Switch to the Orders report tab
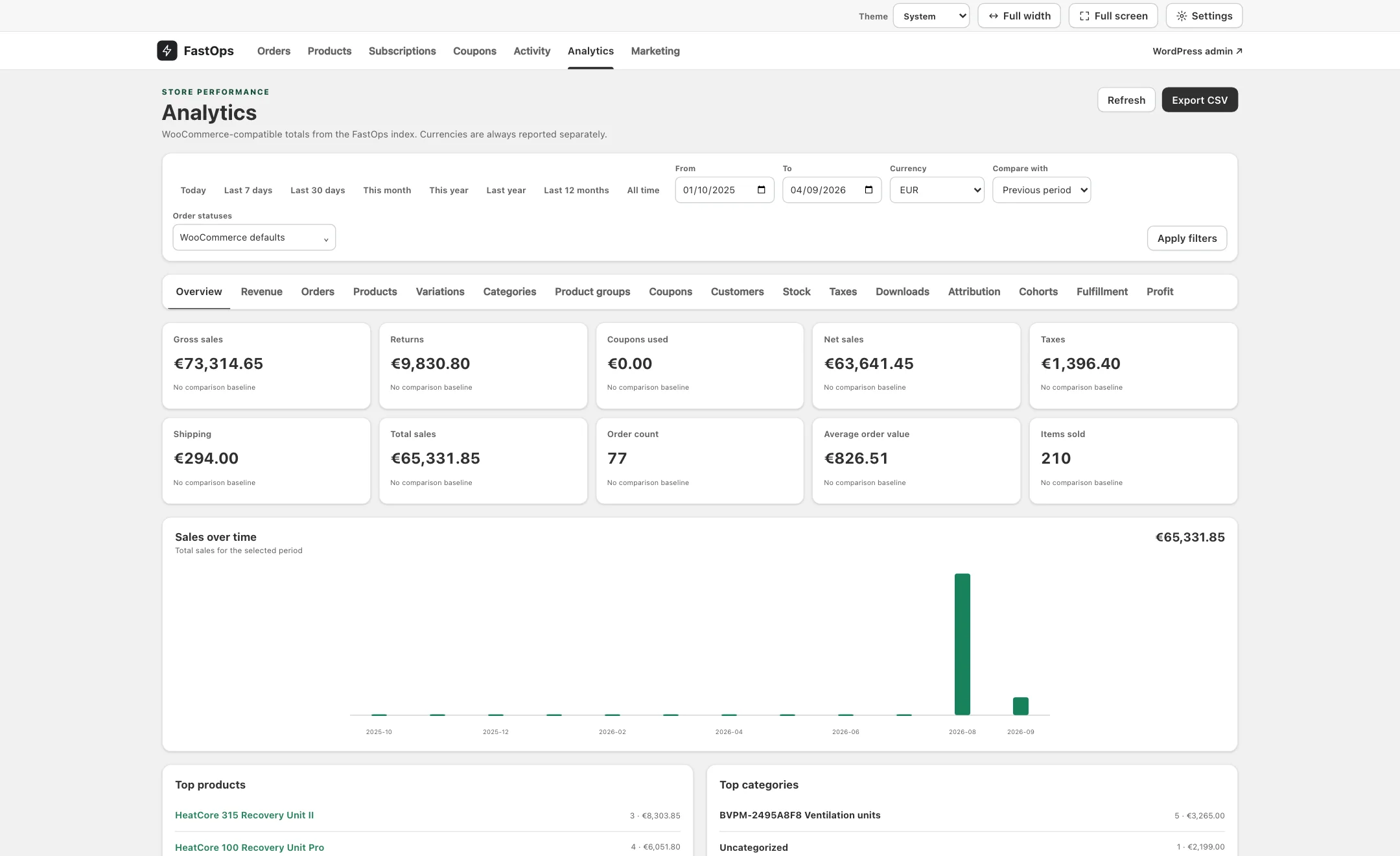1400x856 pixels. 318,292
